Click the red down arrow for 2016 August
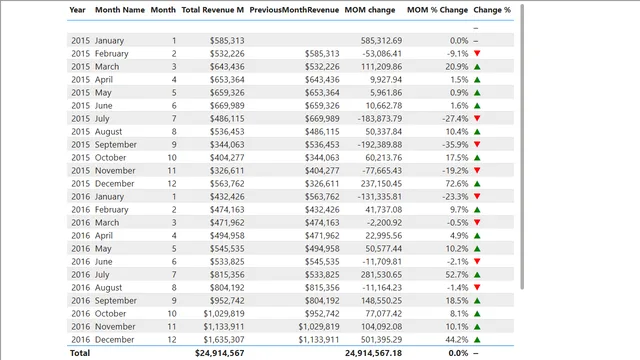Viewport: 640px width, 360px height. [477, 287]
